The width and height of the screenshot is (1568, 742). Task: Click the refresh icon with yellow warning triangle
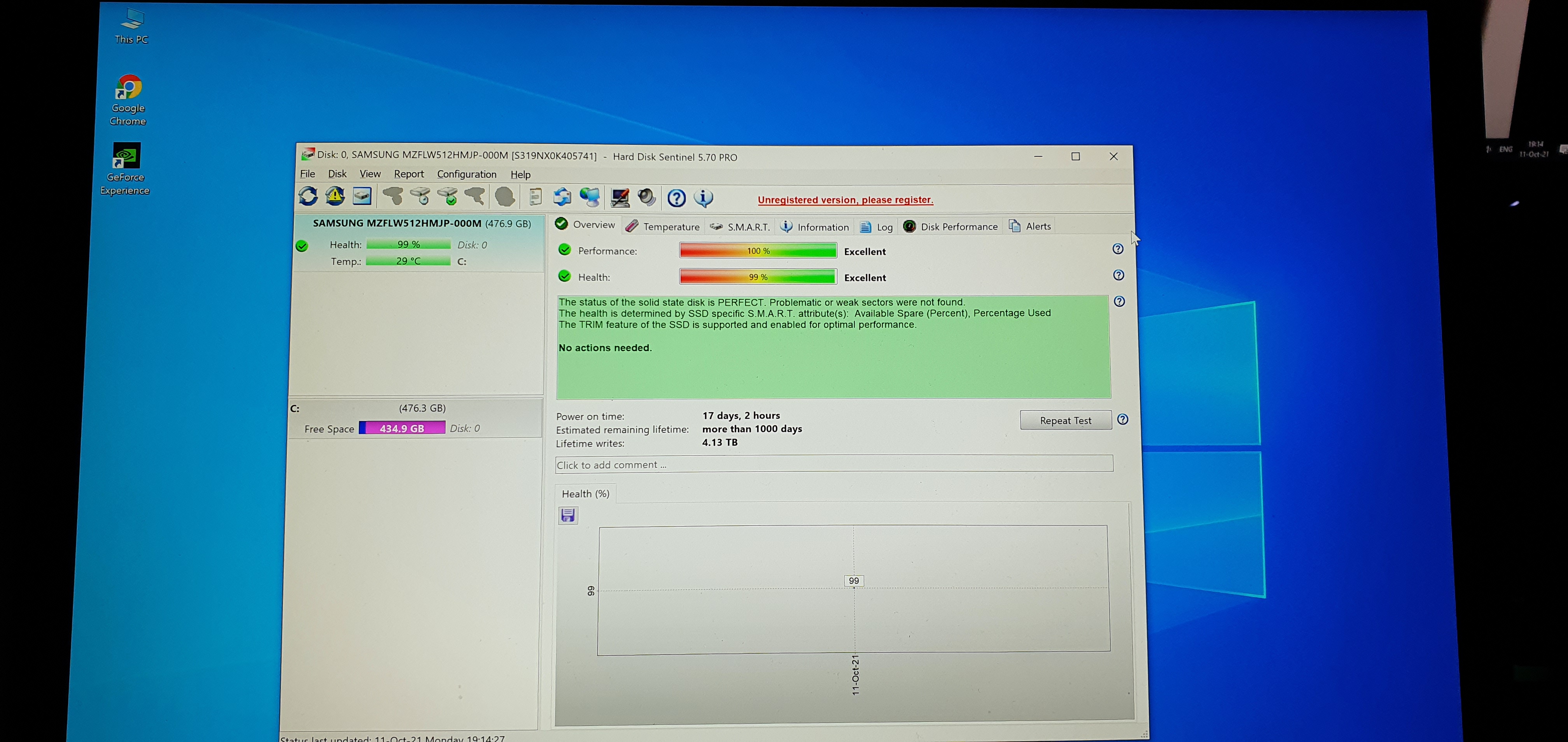tap(335, 196)
